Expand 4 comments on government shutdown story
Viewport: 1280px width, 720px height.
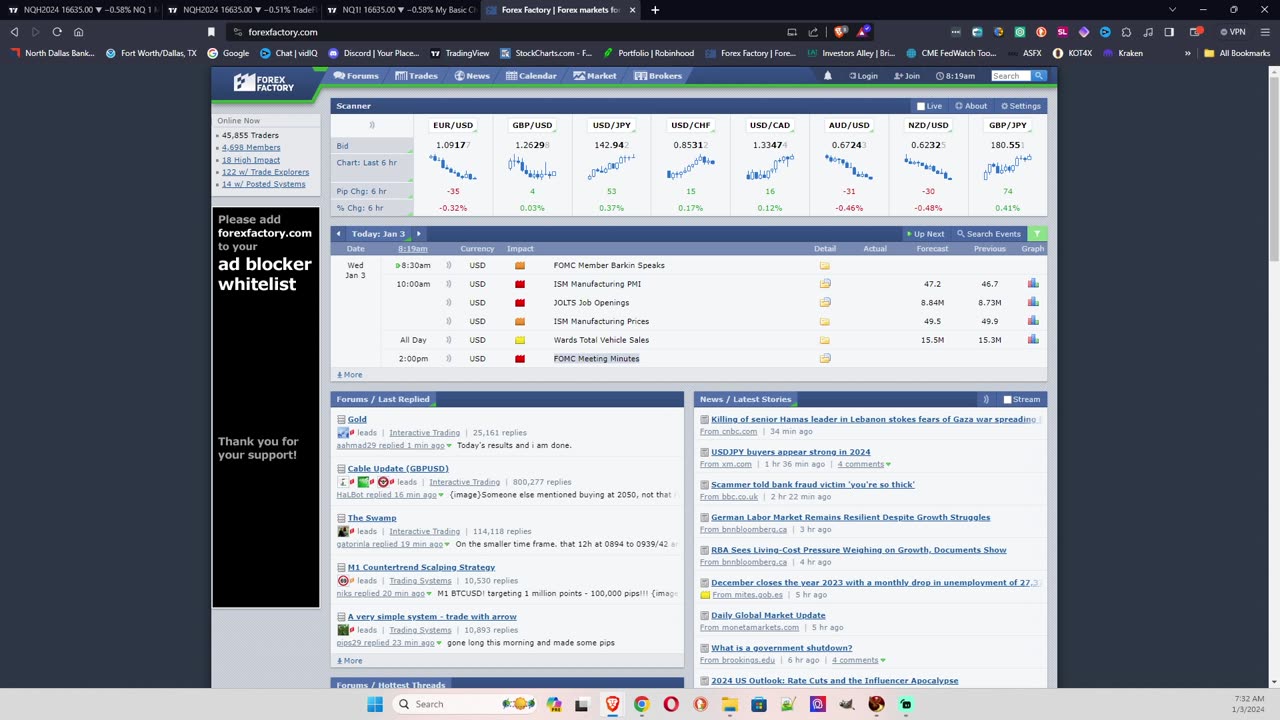858,660
